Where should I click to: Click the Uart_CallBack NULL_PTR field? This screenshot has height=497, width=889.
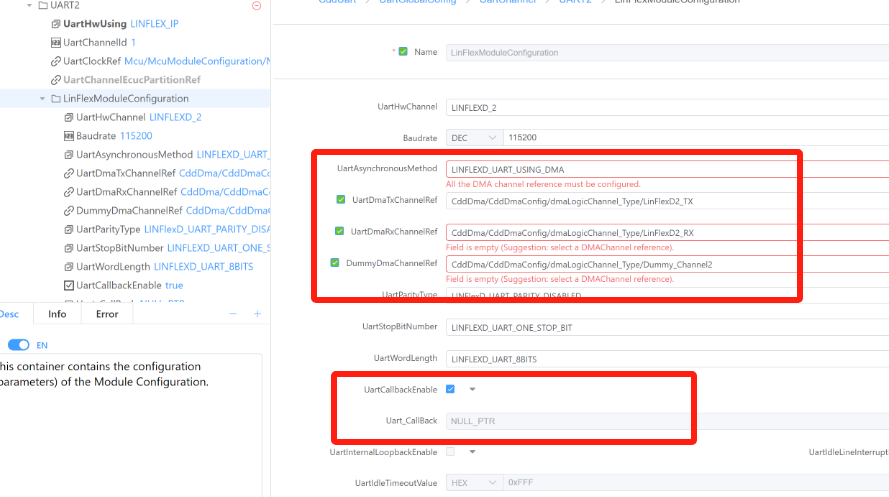pyautogui.click(x=667, y=421)
